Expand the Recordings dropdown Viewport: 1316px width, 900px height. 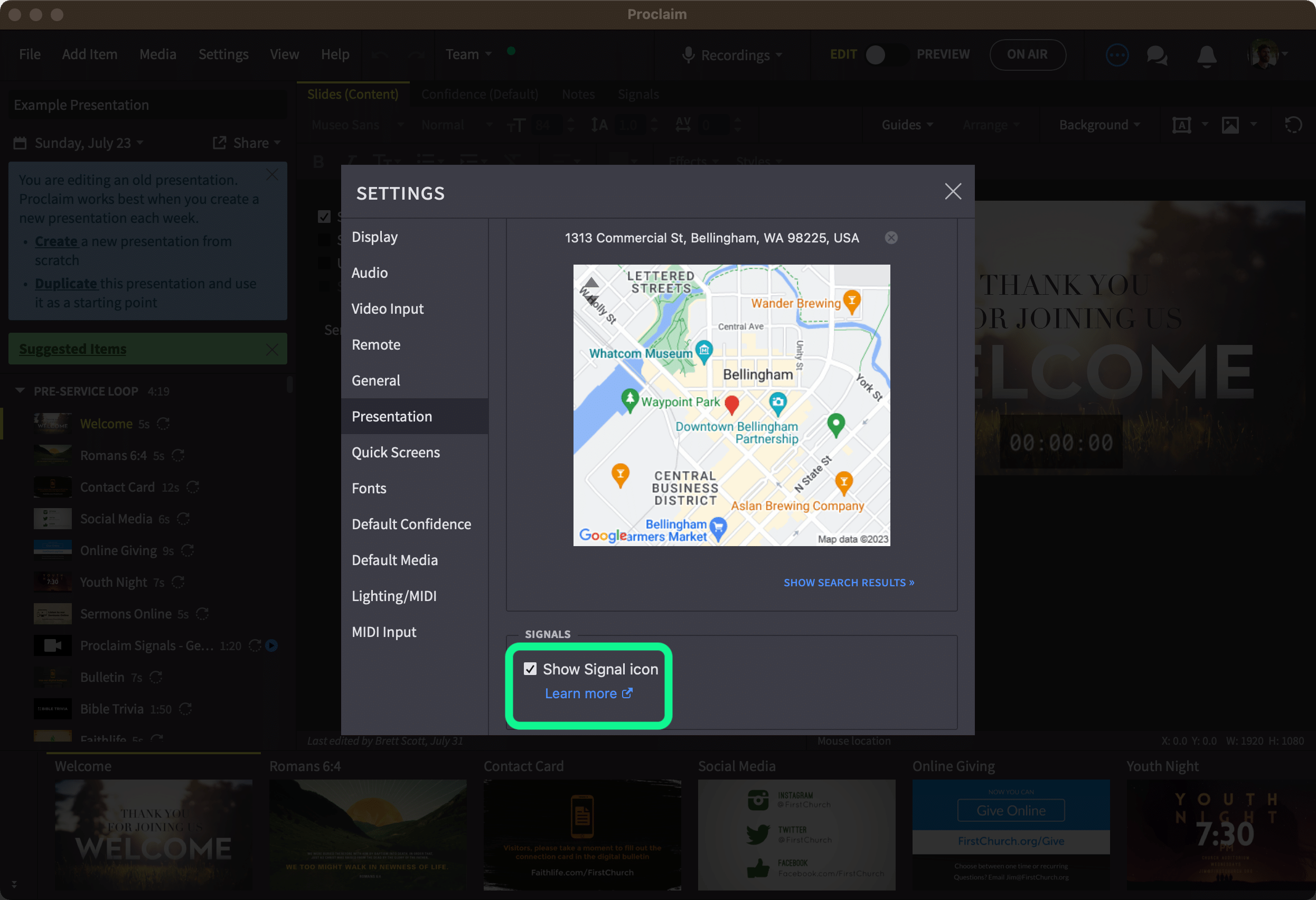(x=733, y=55)
